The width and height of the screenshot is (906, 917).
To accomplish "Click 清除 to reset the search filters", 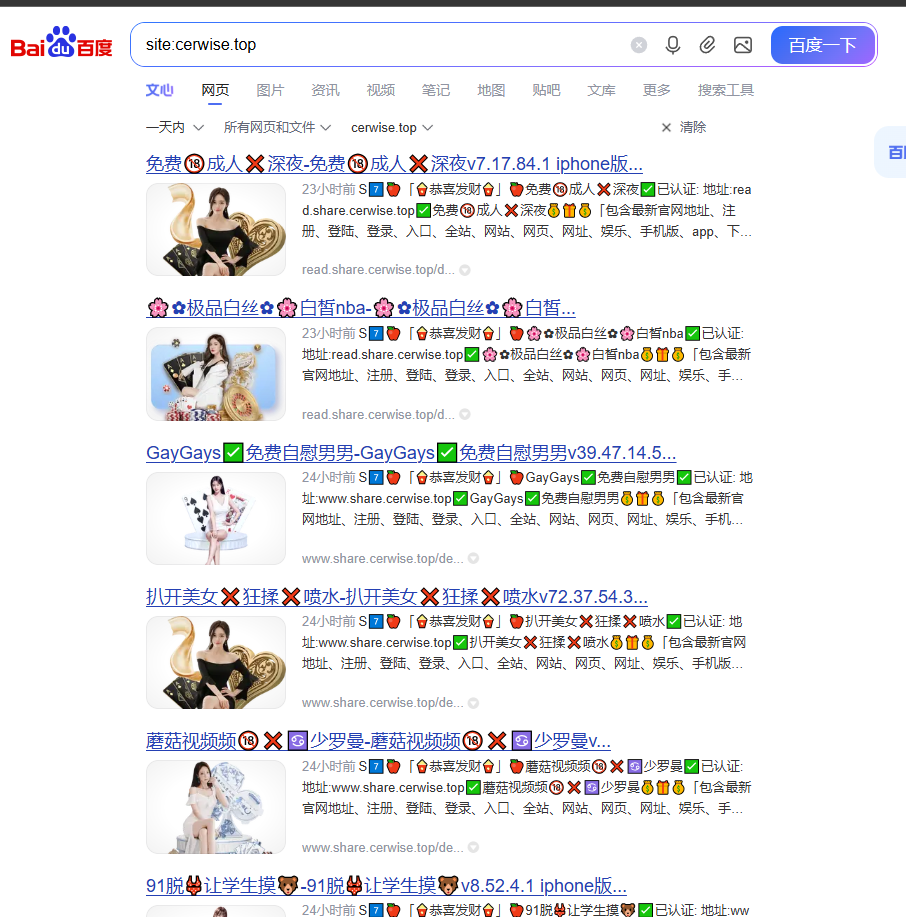I will coord(683,127).
